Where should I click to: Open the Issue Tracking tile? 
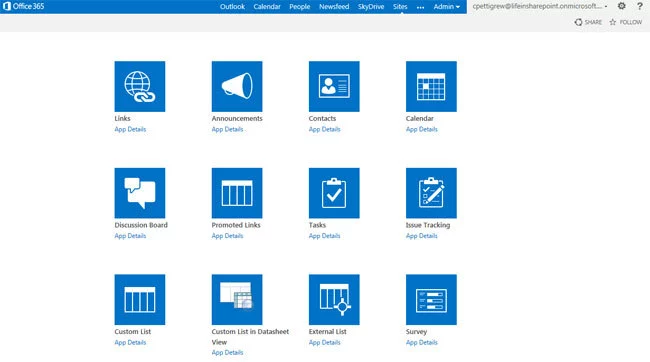pos(431,193)
